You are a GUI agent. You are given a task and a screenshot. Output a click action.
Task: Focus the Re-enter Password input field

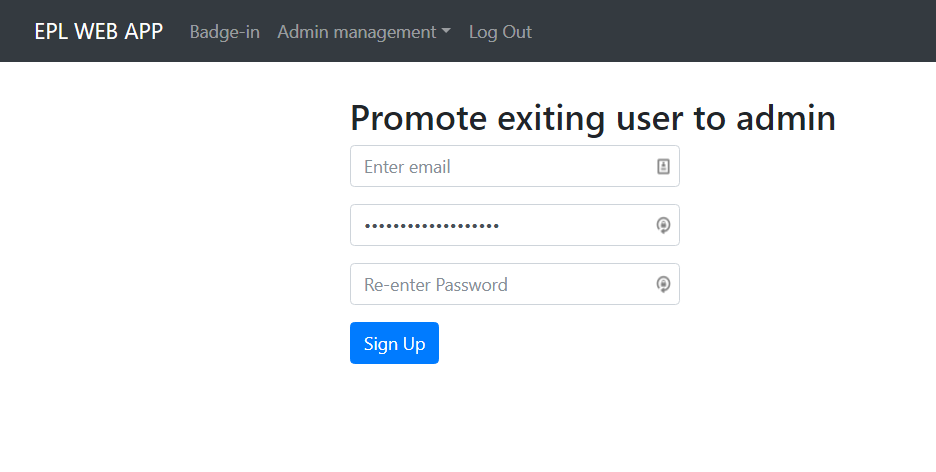tap(515, 284)
